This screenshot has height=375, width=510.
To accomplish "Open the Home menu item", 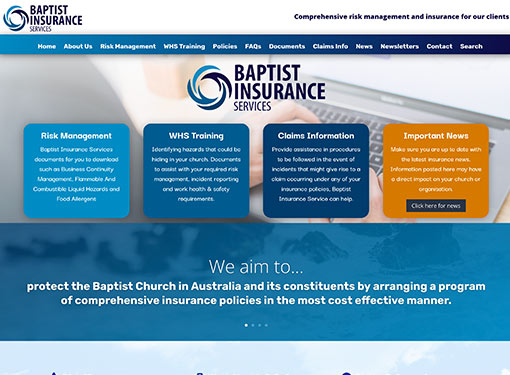I will [47, 46].
